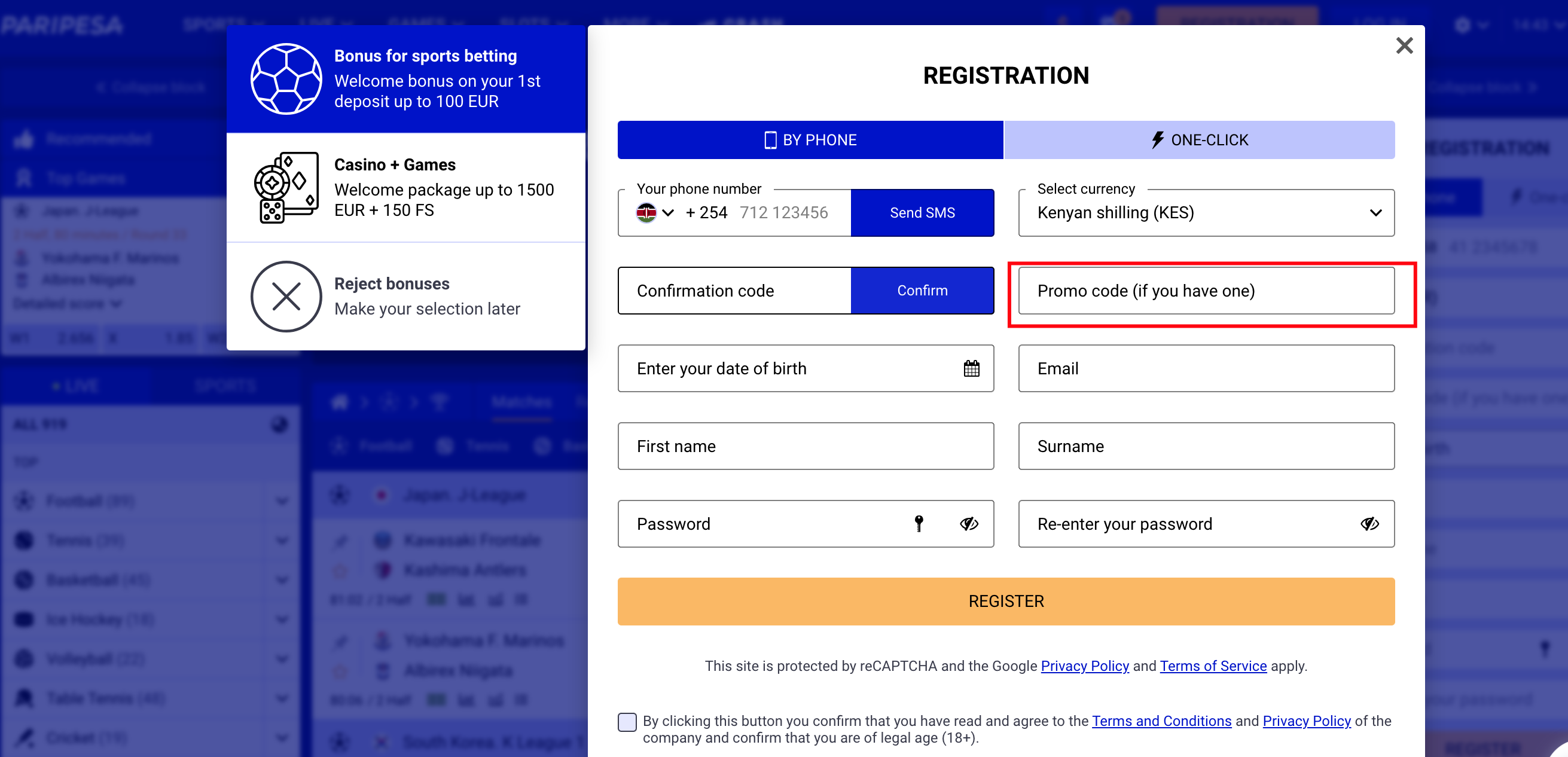Switch to BY PHONE registration tab

click(808, 139)
